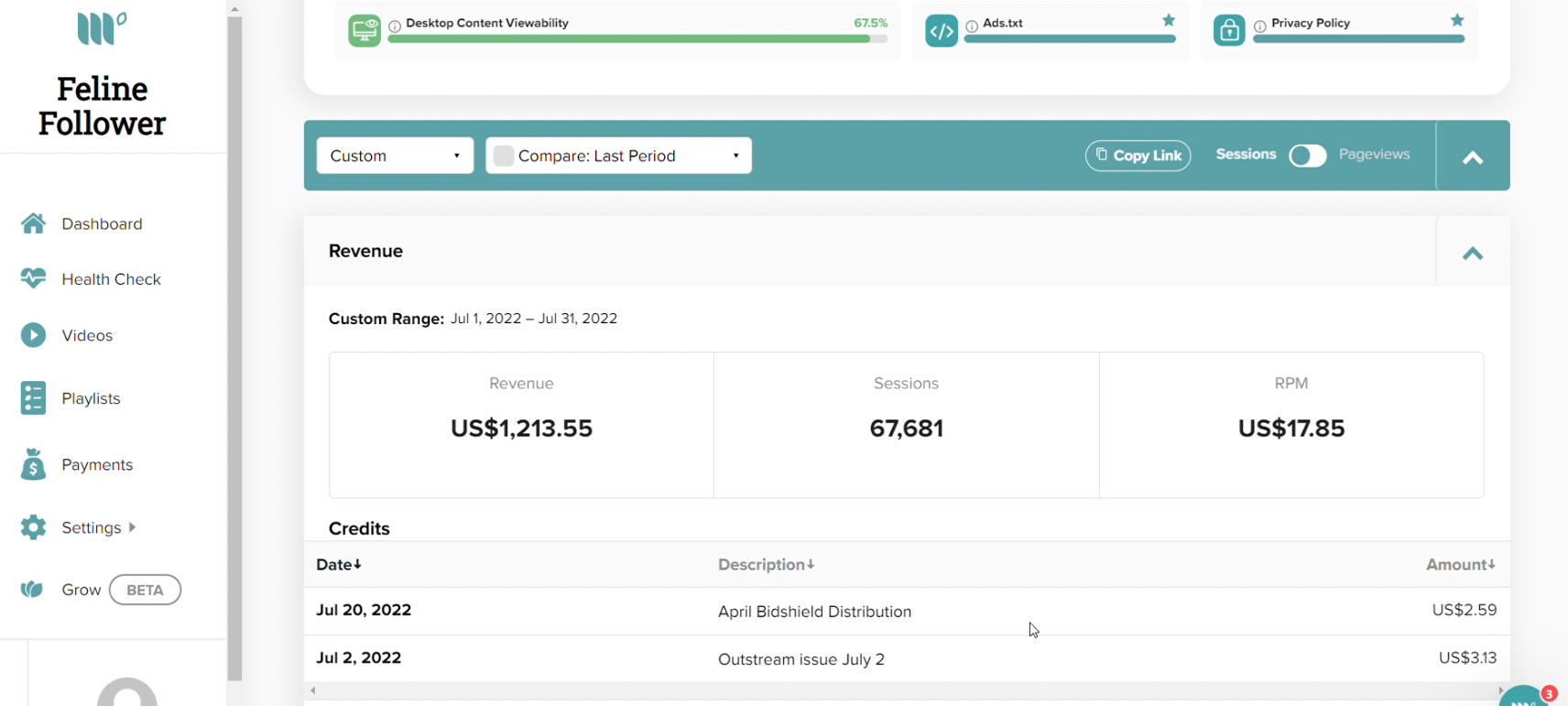Sort credits by Amount column
This screenshot has width=1568, height=706.
click(x=1461, y=565)
